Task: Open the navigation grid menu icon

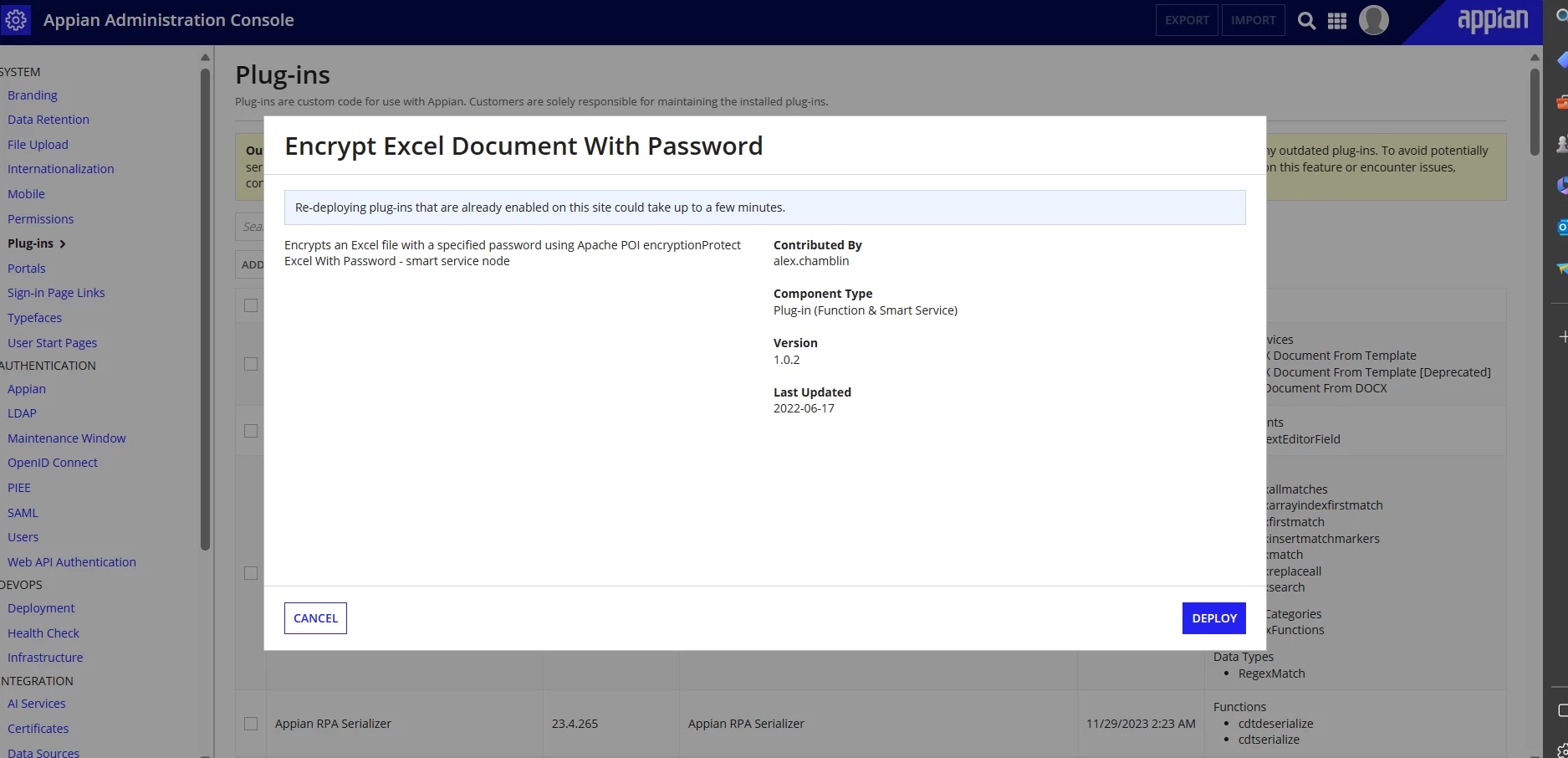Action: coord(1337,21)
